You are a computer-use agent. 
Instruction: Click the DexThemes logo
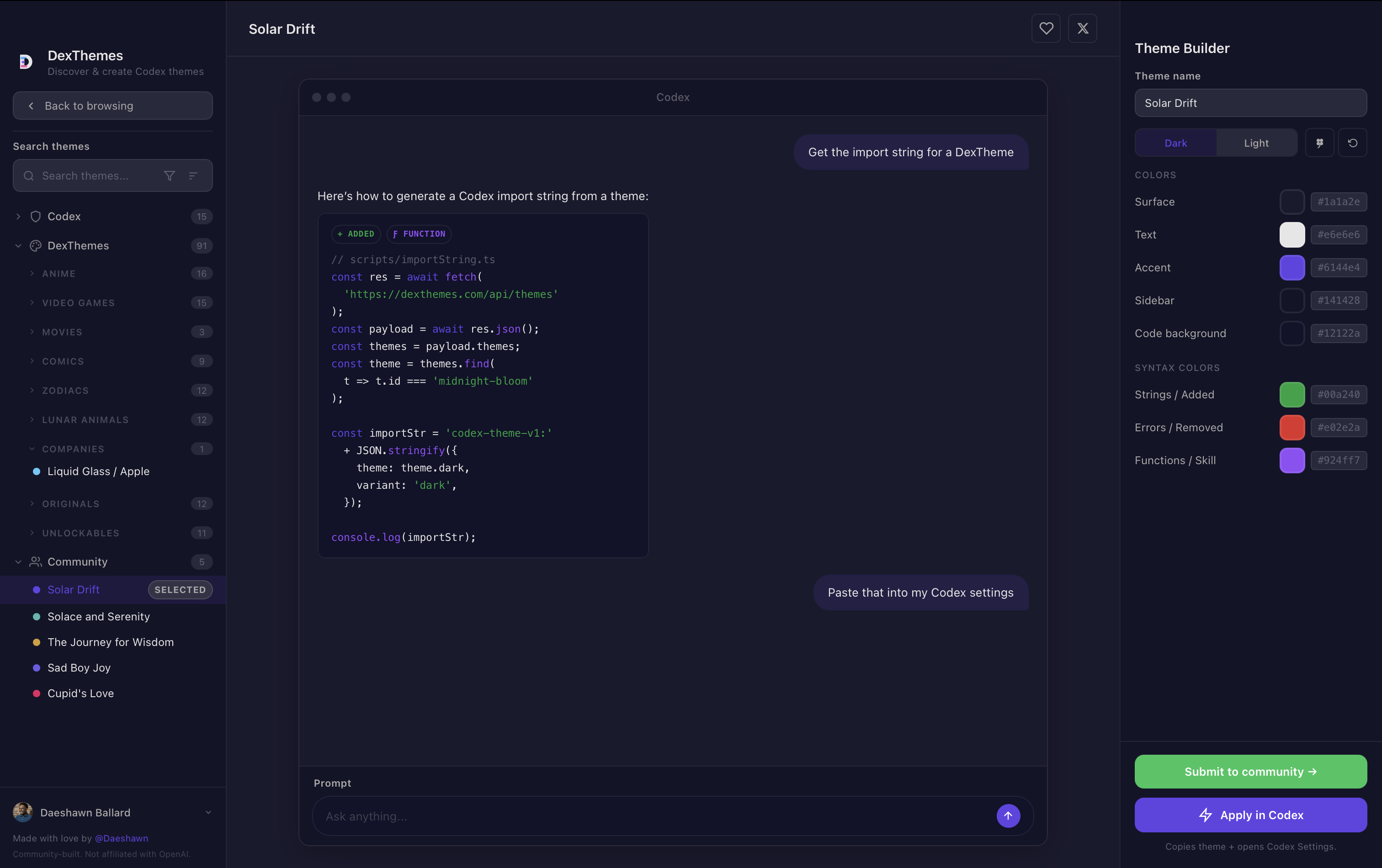25,61
